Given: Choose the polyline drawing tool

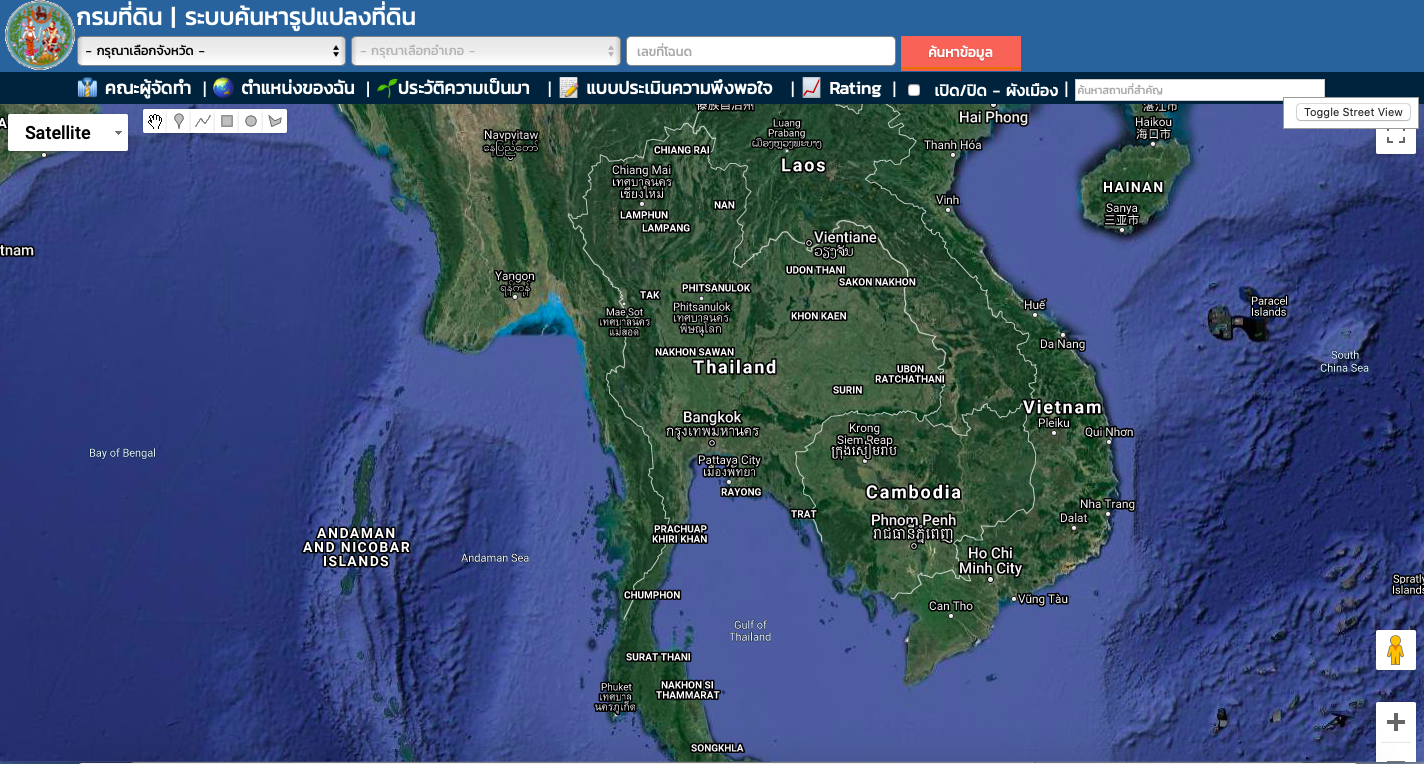Looking at the screenshot, I should pos(202,120).
